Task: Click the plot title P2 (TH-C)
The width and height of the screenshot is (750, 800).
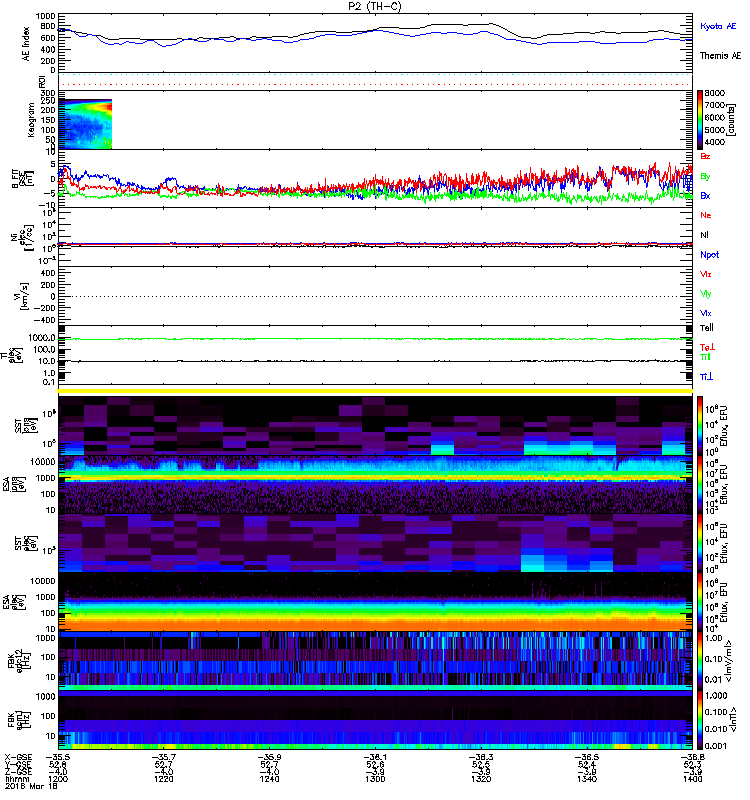Action: click(375, 6)
